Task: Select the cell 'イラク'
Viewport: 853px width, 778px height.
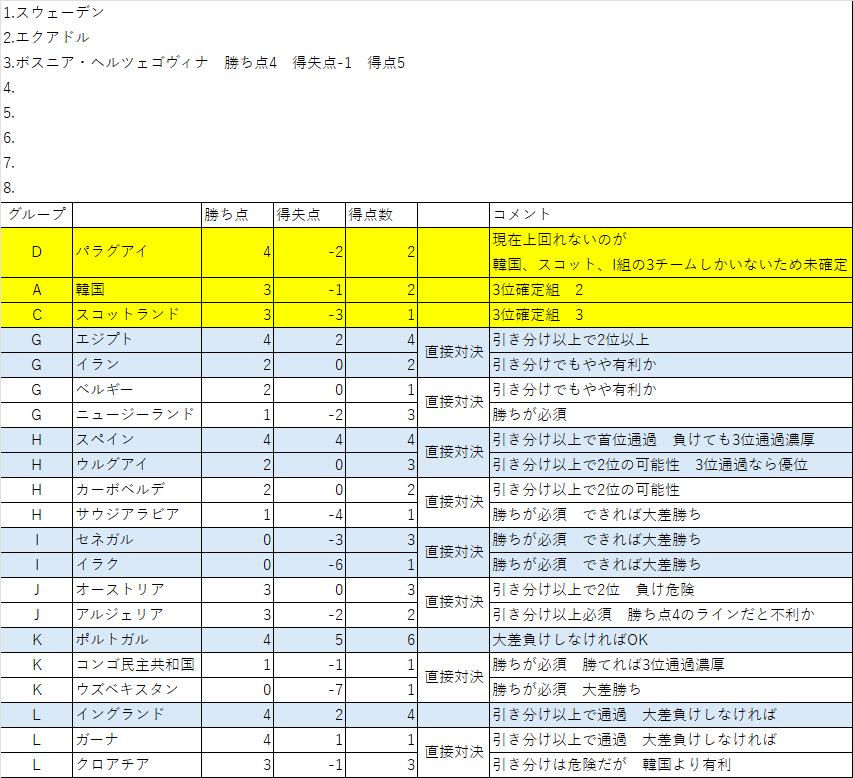Action: (x=137, y=565)
